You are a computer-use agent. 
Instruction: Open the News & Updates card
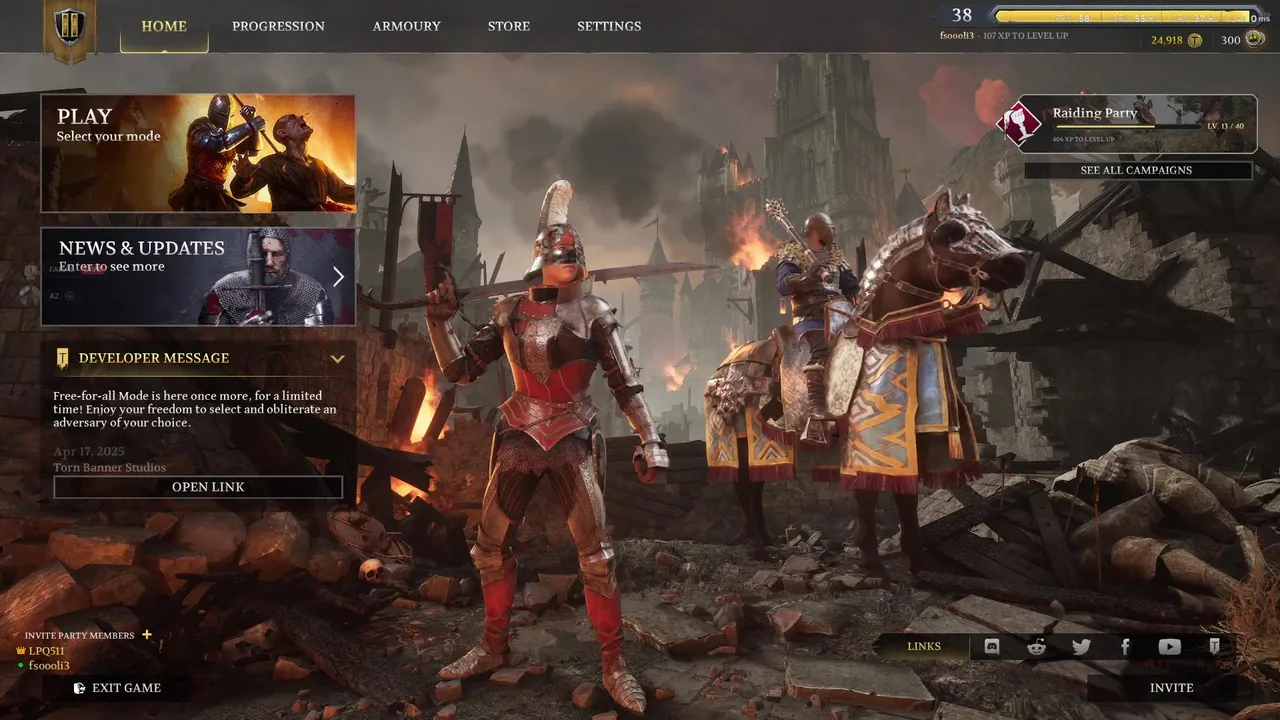[x=198, y=277]
